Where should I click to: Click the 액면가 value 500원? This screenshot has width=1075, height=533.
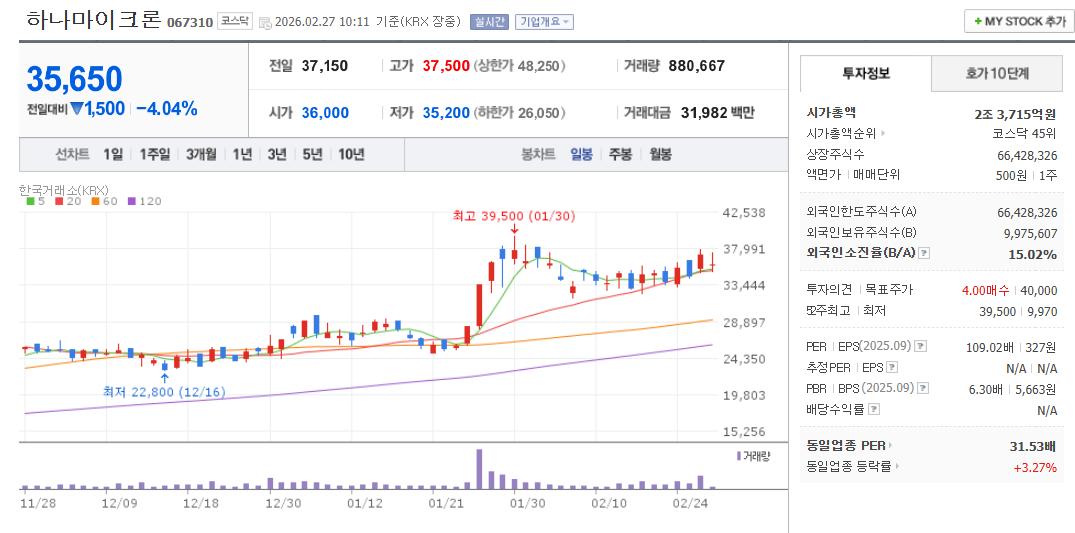[1011, 175]
